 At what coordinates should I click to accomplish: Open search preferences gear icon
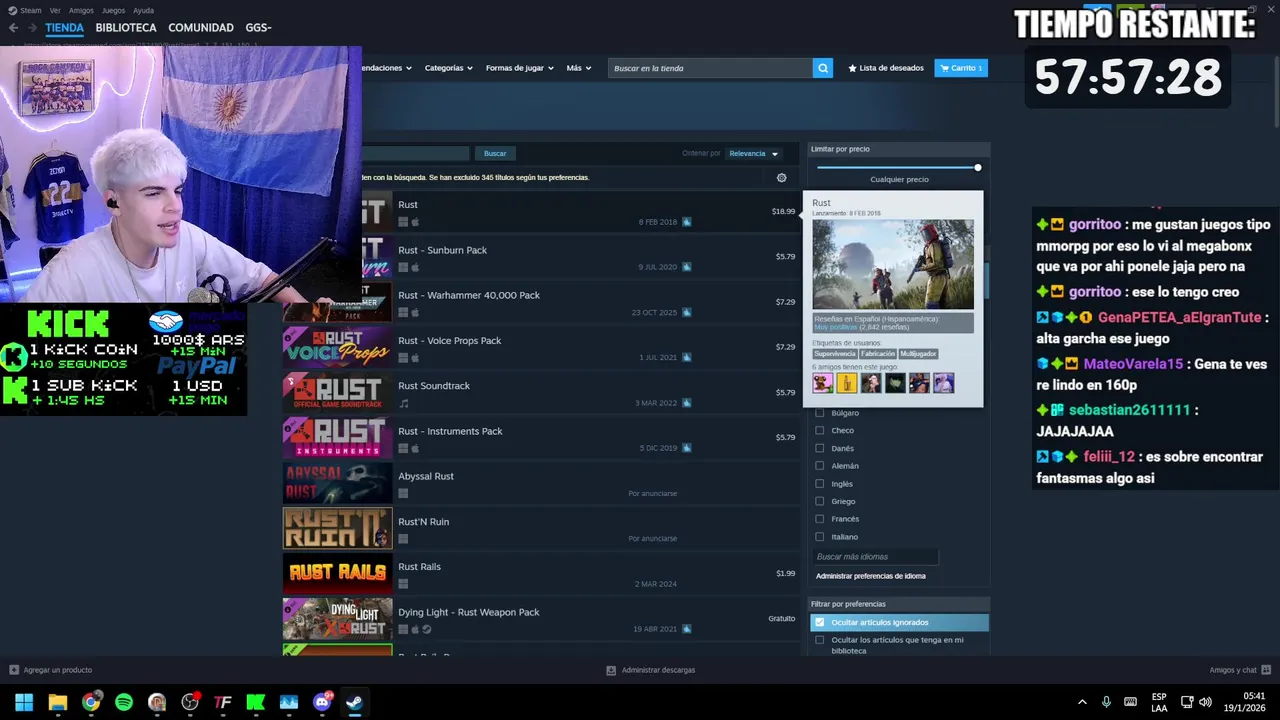781,177
